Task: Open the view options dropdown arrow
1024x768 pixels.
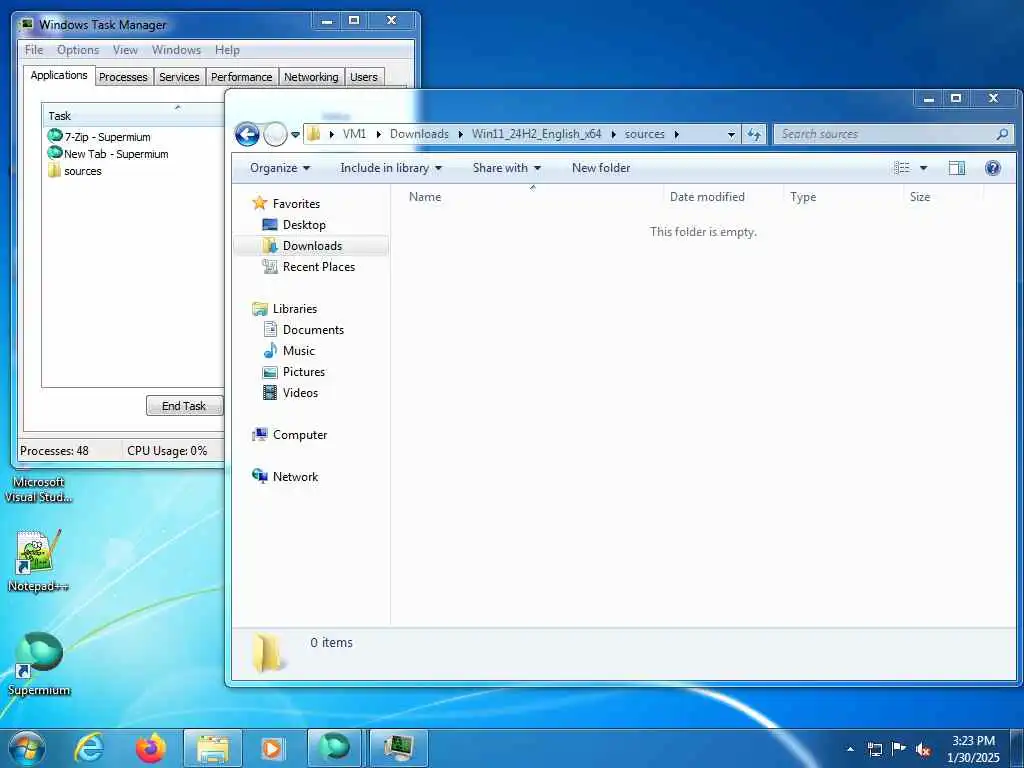Action: tap(923, 168)
